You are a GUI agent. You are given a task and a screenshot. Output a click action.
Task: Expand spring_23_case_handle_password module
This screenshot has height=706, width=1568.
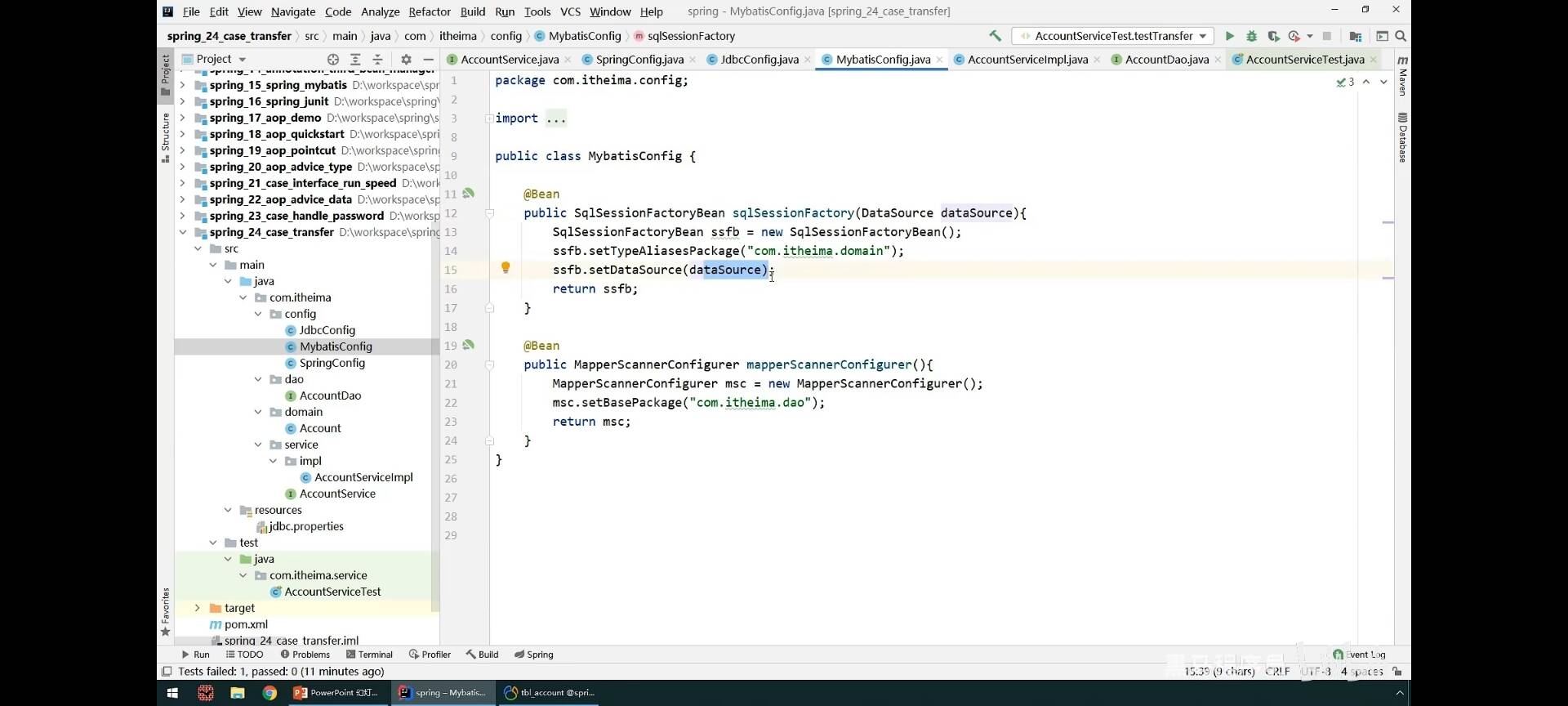point(183,216)
